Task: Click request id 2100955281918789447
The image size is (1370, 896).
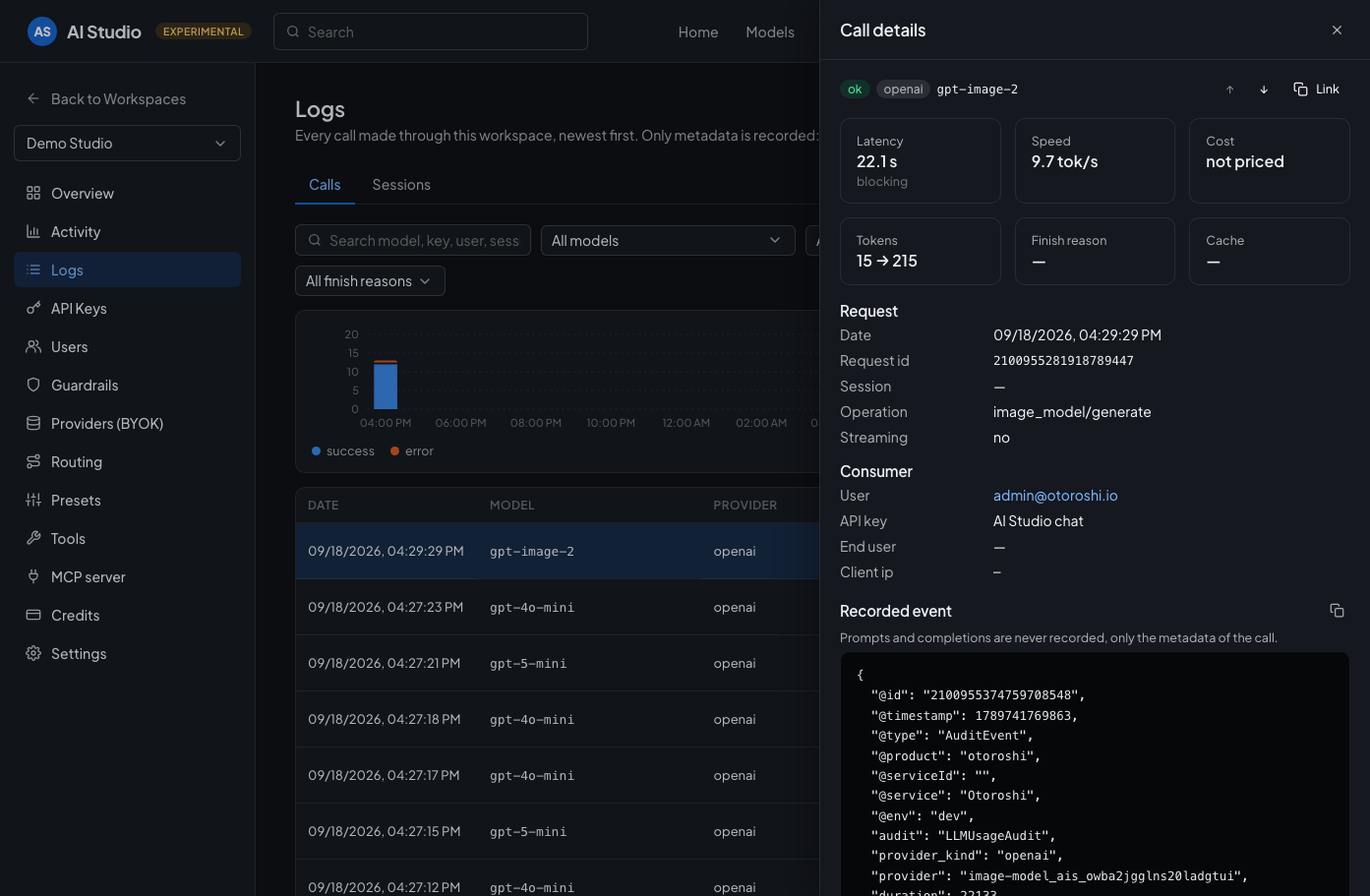Action: pyautogui.click(x=1063, y=361)
